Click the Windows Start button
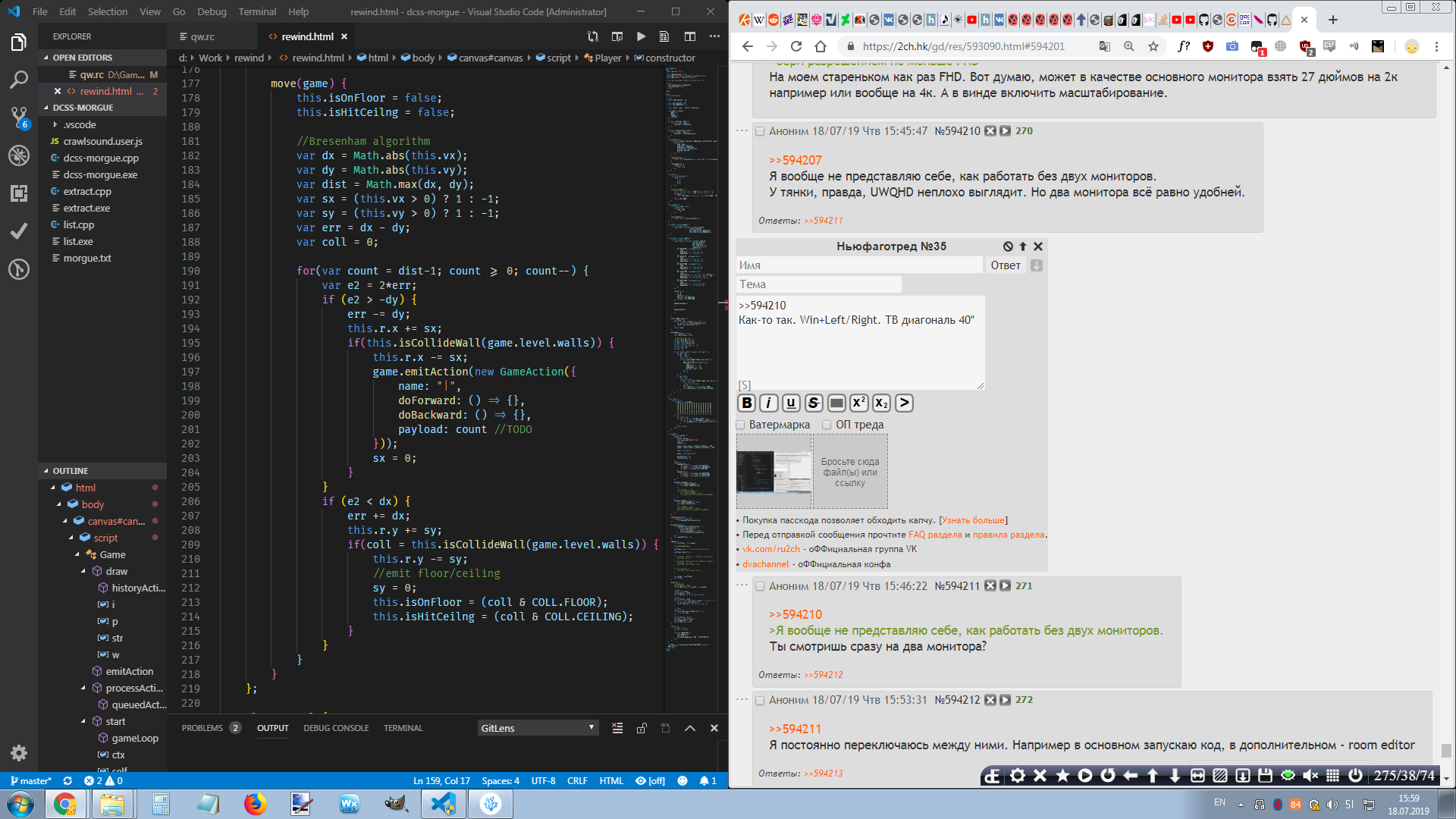The image size is (1456, 819). pos(20,804)
